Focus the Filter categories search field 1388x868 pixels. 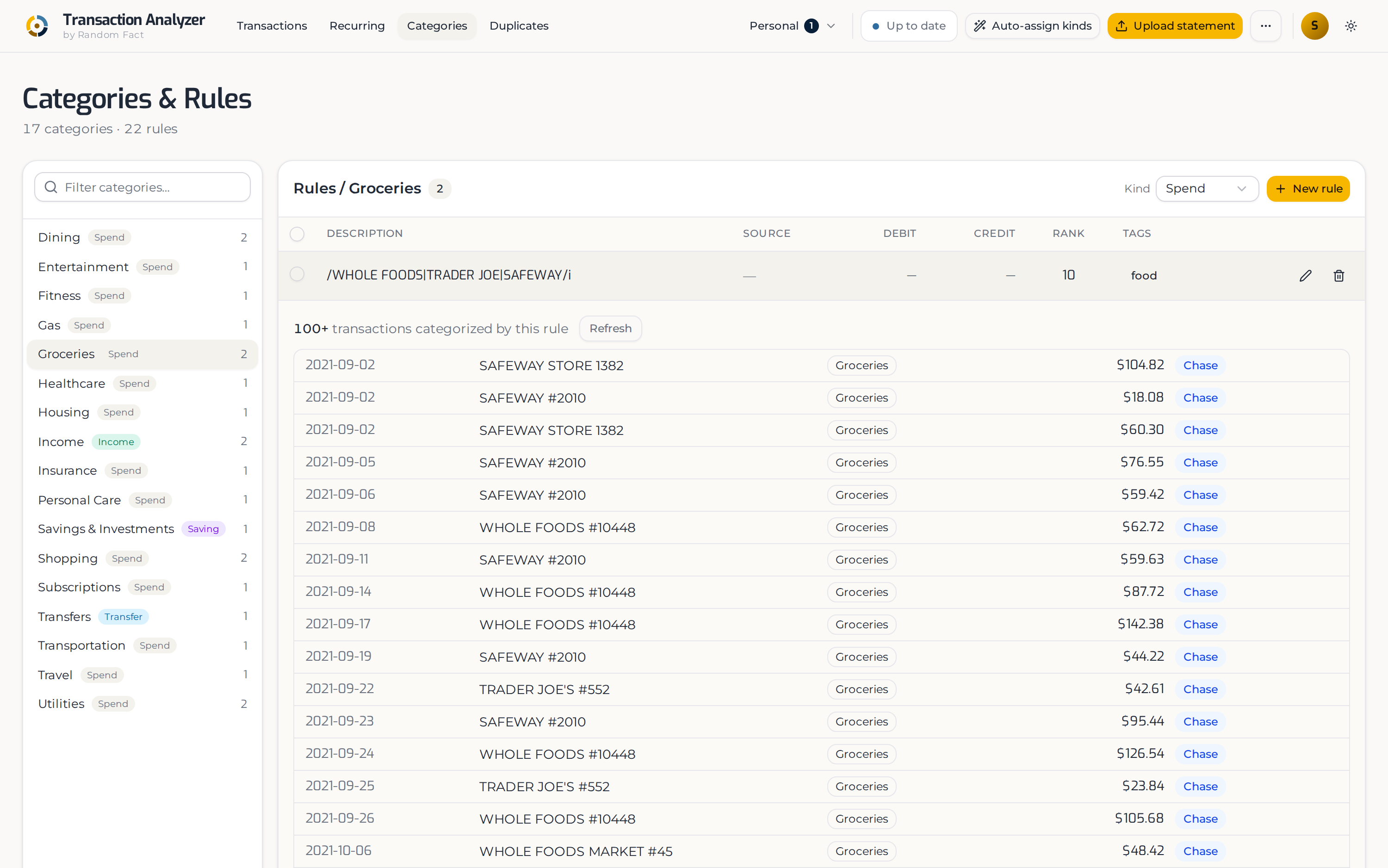pyautogui.click(x=143, y=187)
